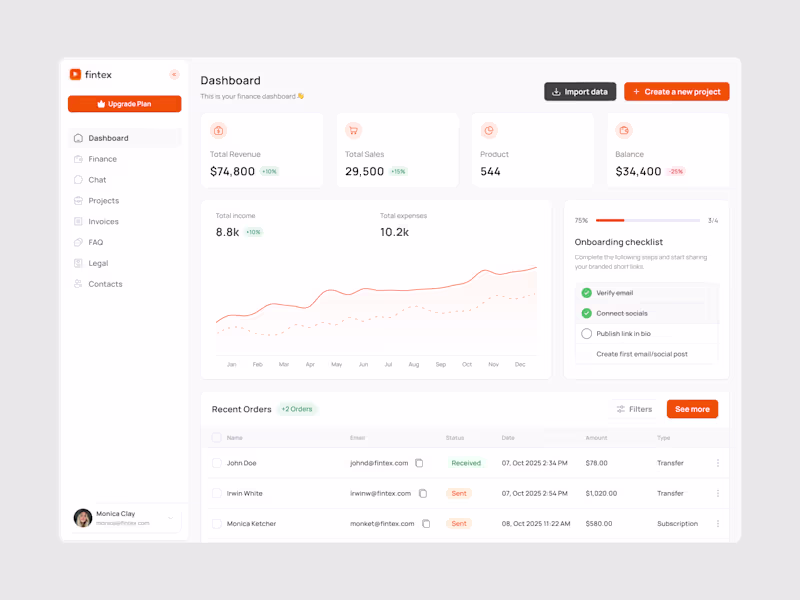Open the Invoices icon in the sidebar
800x600 pixels.
pyautogui.click(x=78, y=221)
